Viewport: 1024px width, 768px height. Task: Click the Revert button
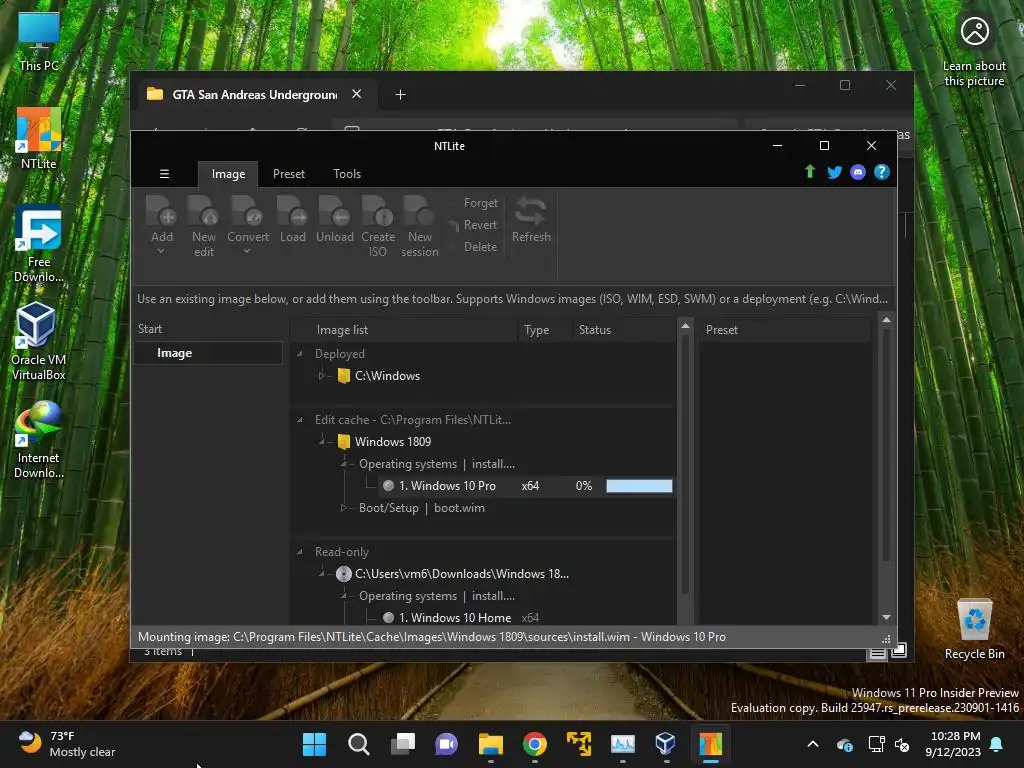coord(473,225)
